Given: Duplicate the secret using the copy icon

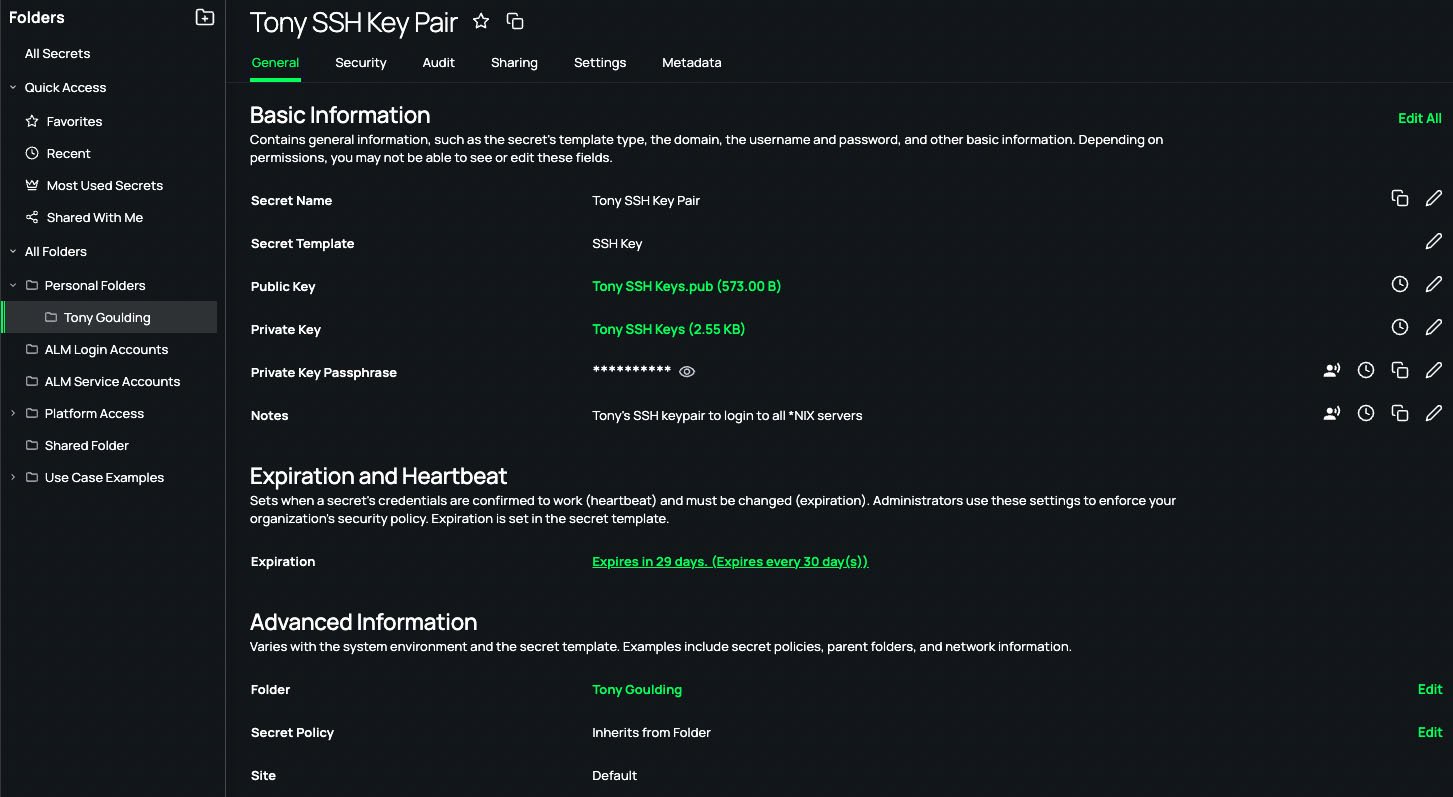Looking at the screenshot, I should pos(514,21).
